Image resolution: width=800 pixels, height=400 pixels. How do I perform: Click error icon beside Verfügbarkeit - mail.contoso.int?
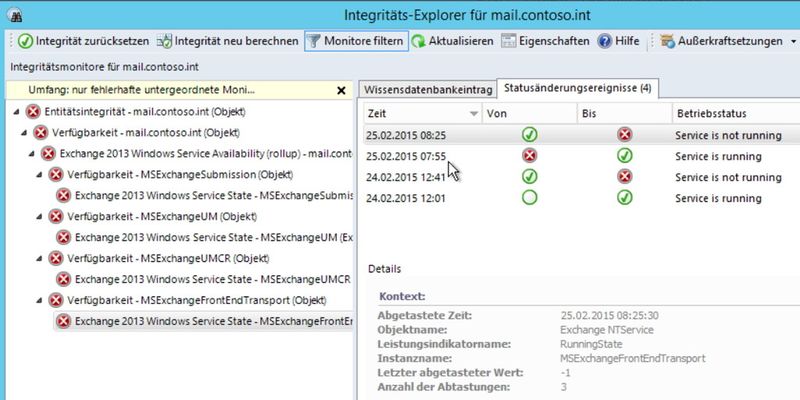click(41, 133)
